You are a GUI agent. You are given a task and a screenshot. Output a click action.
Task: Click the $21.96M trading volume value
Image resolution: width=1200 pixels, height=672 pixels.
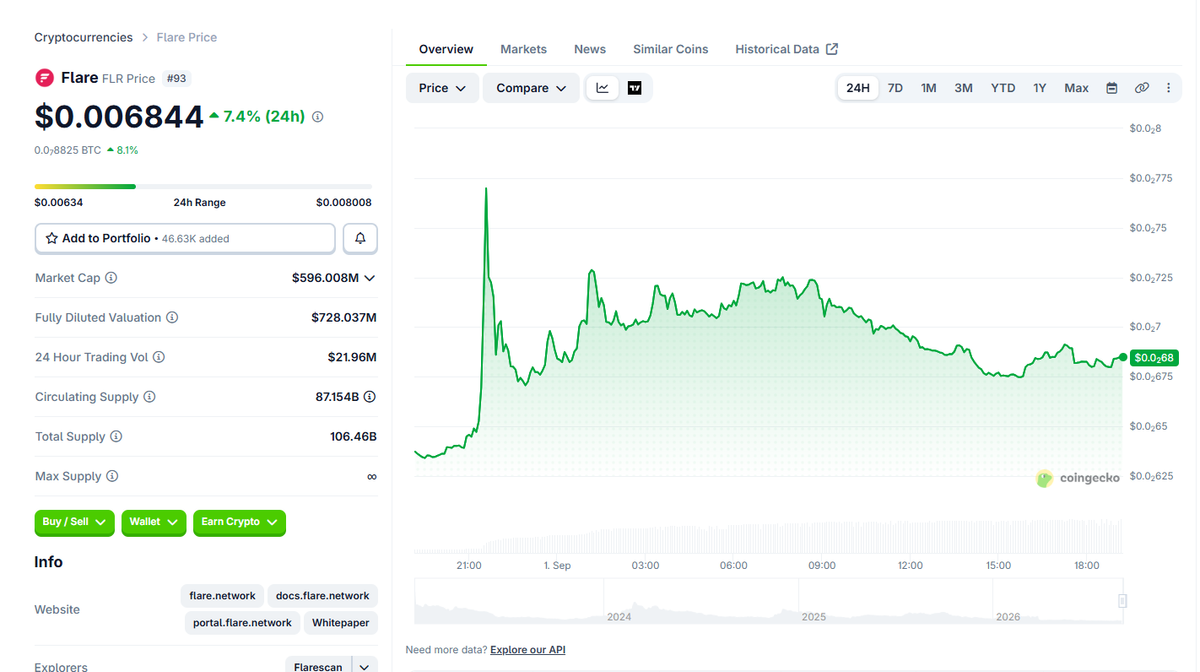[x=352, y=357]
